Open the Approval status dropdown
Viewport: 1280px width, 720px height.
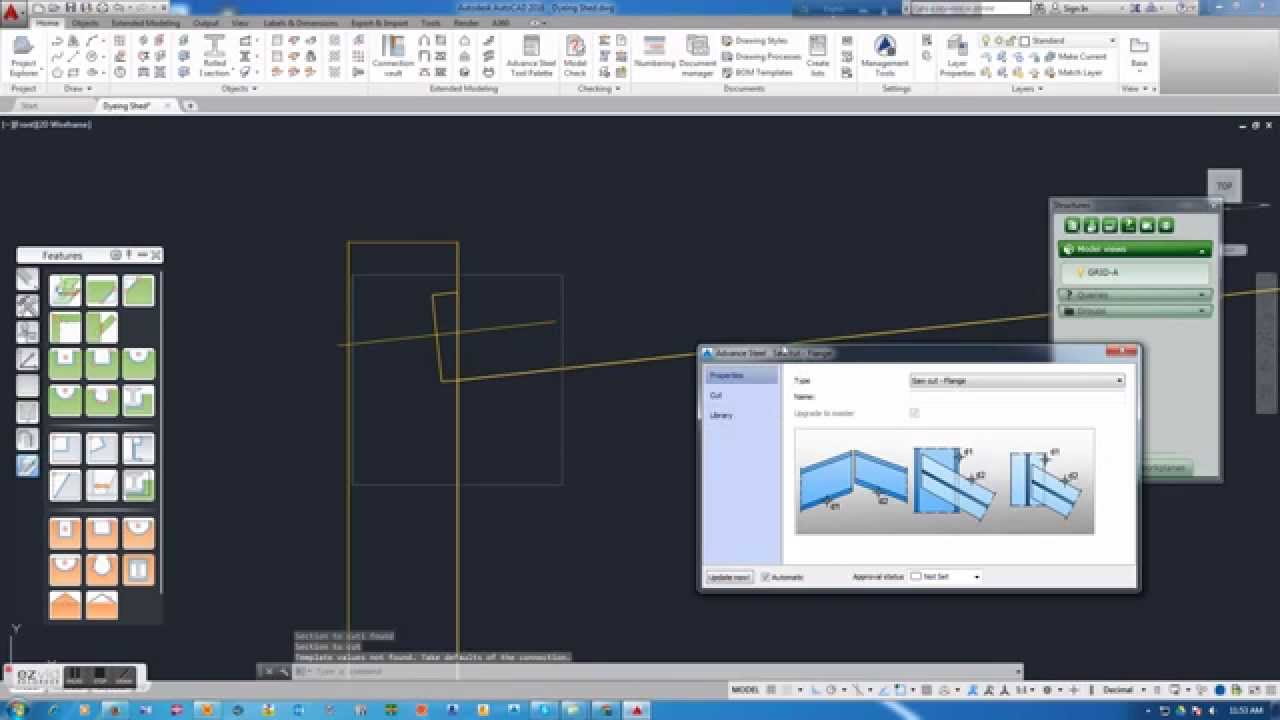pyautogui.click(x=945, y=577)
